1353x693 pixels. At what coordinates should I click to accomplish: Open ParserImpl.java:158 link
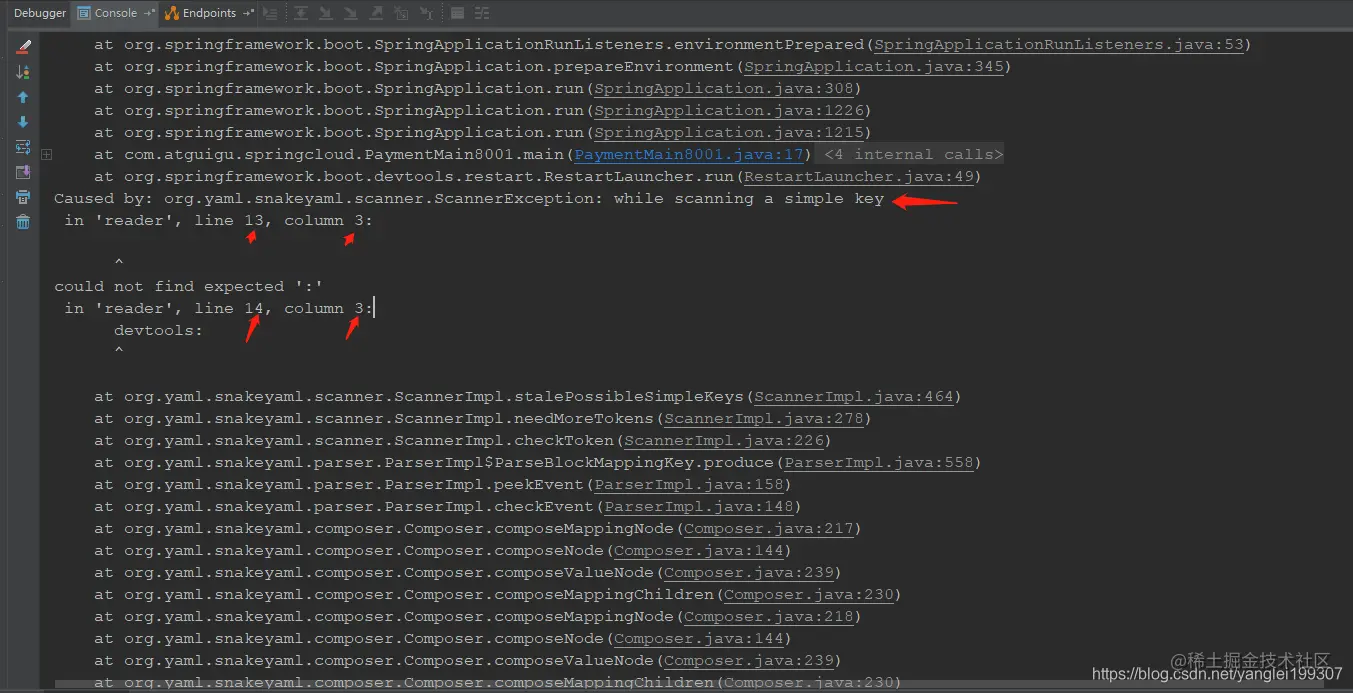688,485
